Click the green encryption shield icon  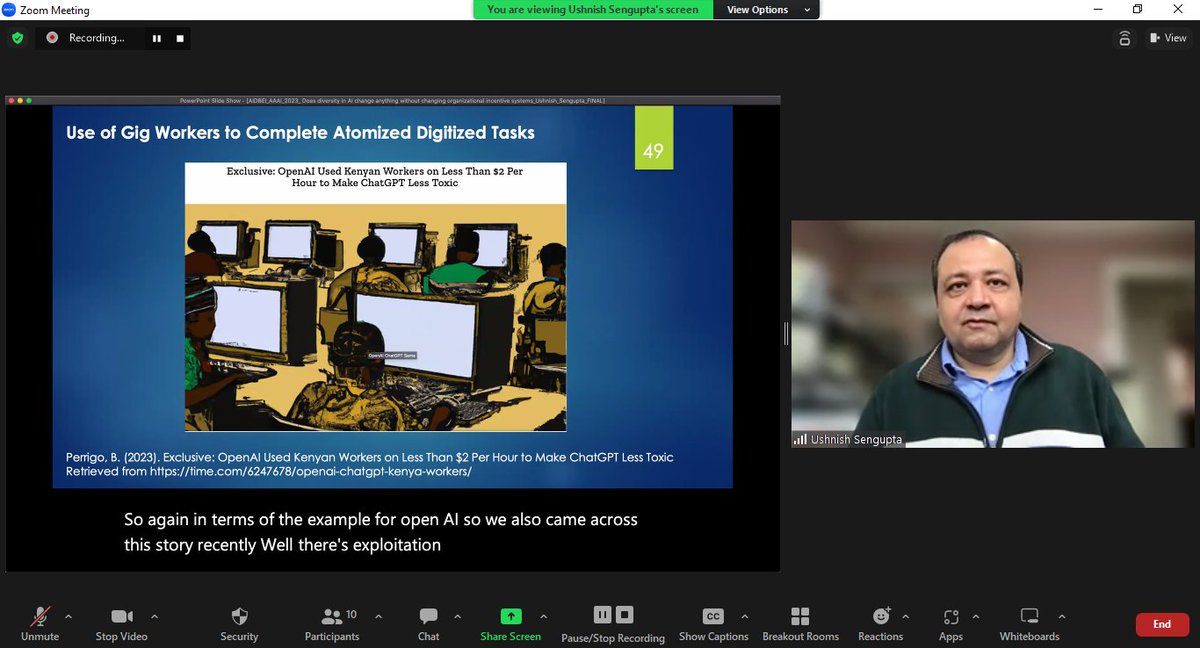coord(17,38)
